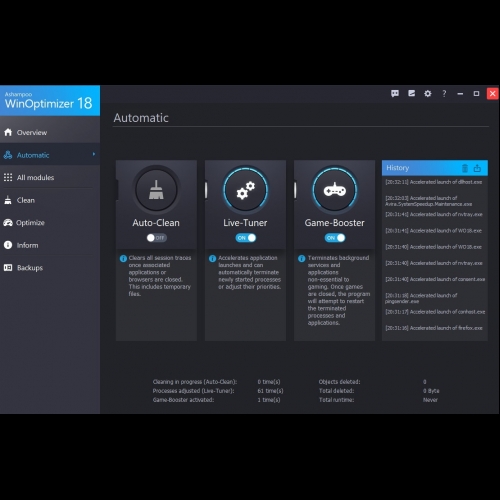Image resolution: width=500 pixels, height=500 pixels.
Task: Open help via the question mark icon
Action: [444, 94]
